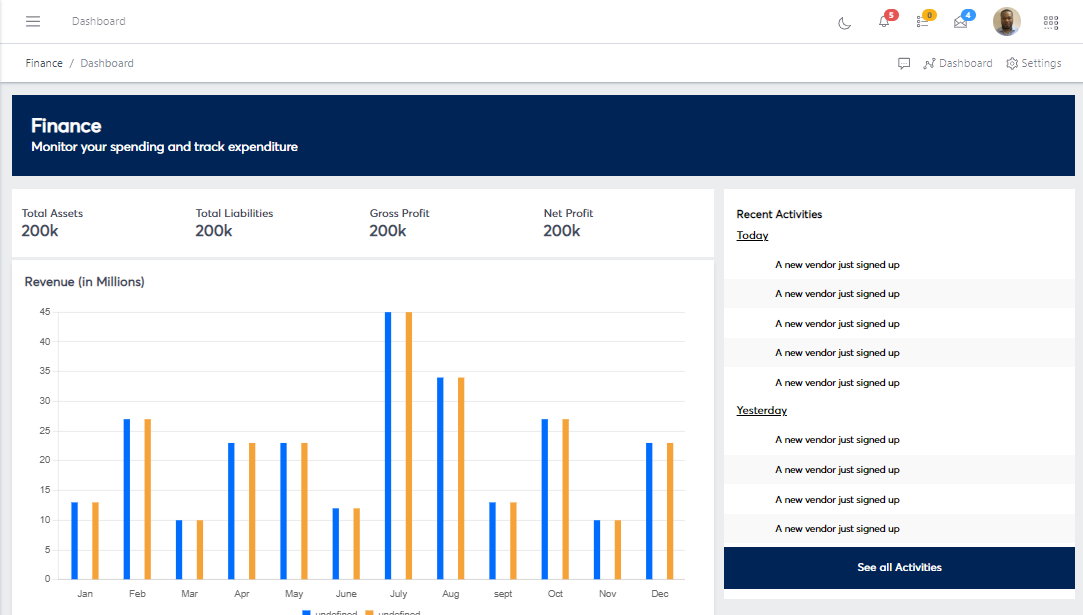1083x615 pixels.
Task: Open the apps grid launcher
Action: tap(1050, 21)
